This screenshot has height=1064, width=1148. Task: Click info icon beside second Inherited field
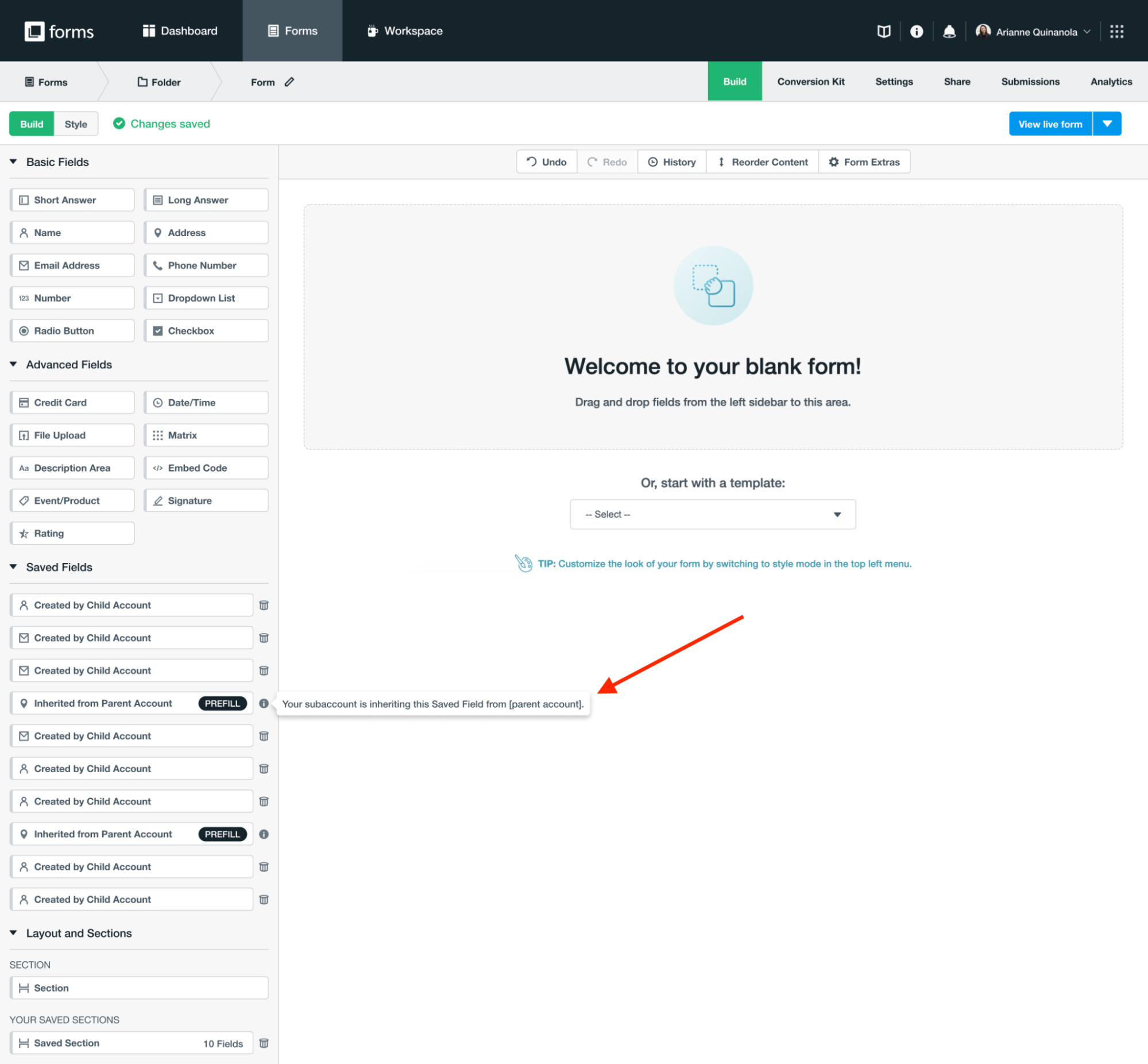pos(264,834)
